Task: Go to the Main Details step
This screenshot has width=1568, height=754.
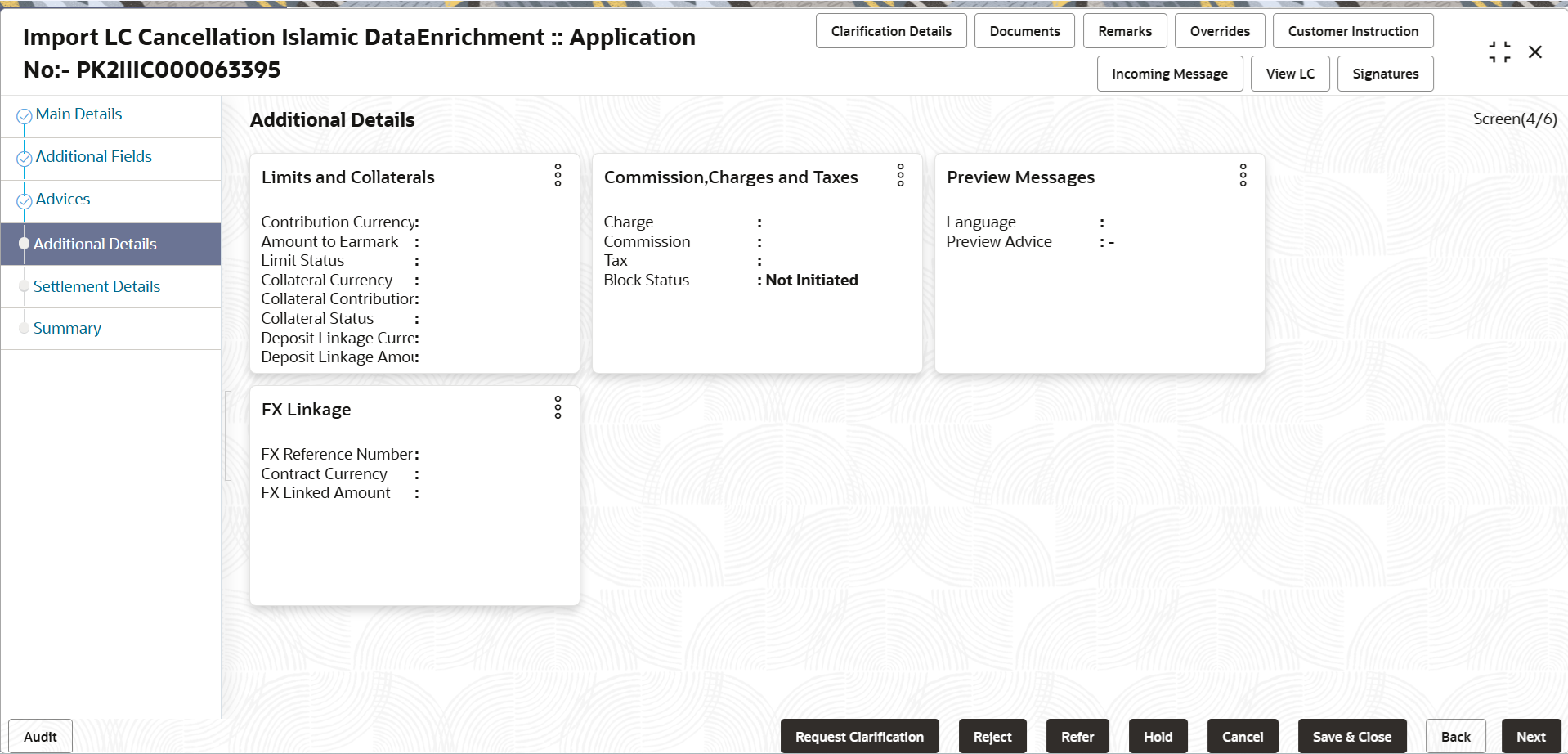Action: pyautogui.click(x=78, y=114)
